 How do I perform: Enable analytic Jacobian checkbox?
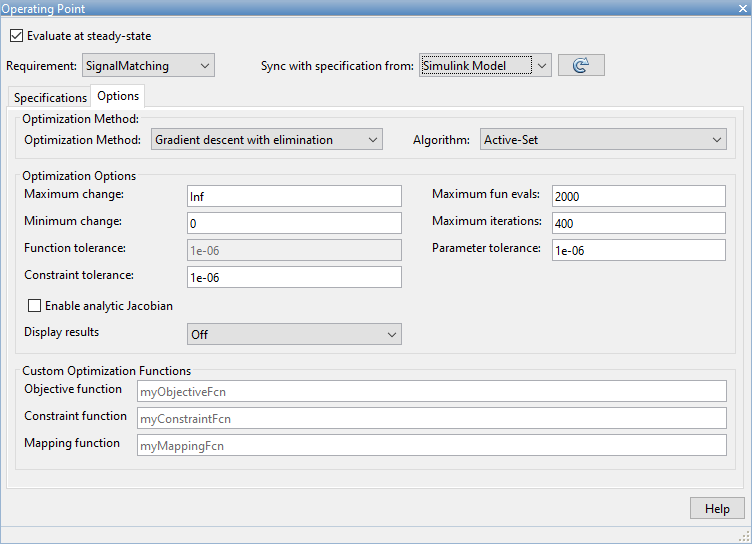(35, 306)
